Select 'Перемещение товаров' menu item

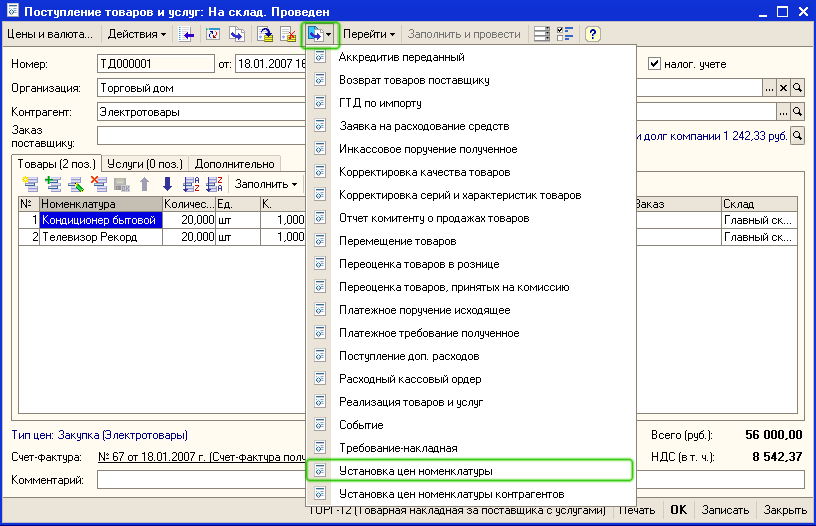pyautogui.click(x=470, y=241)
